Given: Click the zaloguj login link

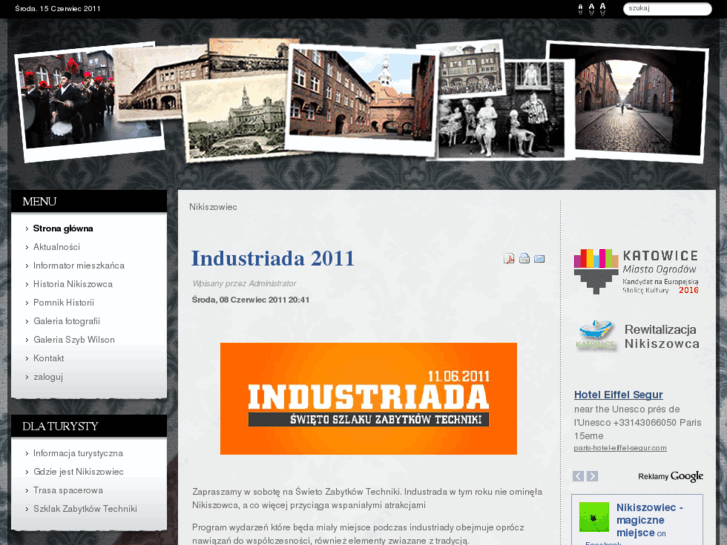Looking at the screenshot, I should tap(48, 377).
